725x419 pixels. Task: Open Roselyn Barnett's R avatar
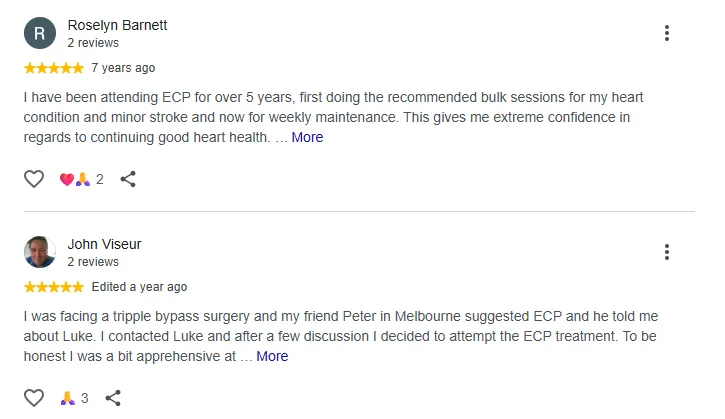point(40,33)
